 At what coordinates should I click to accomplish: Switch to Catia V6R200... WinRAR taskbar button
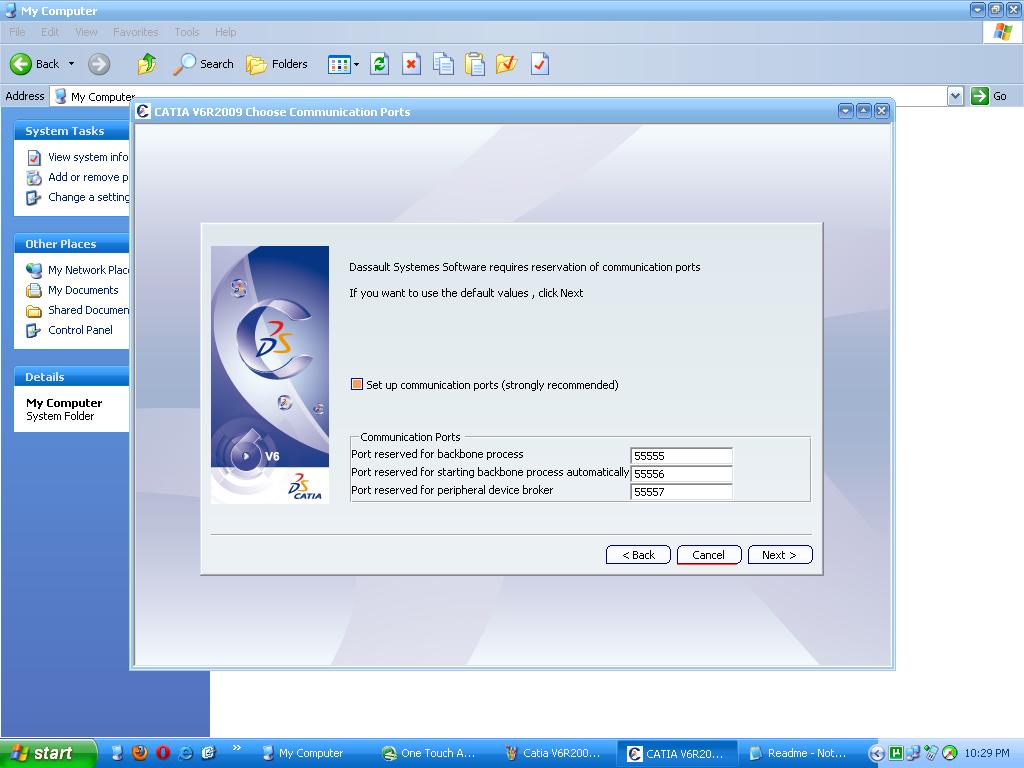(553, 753)
